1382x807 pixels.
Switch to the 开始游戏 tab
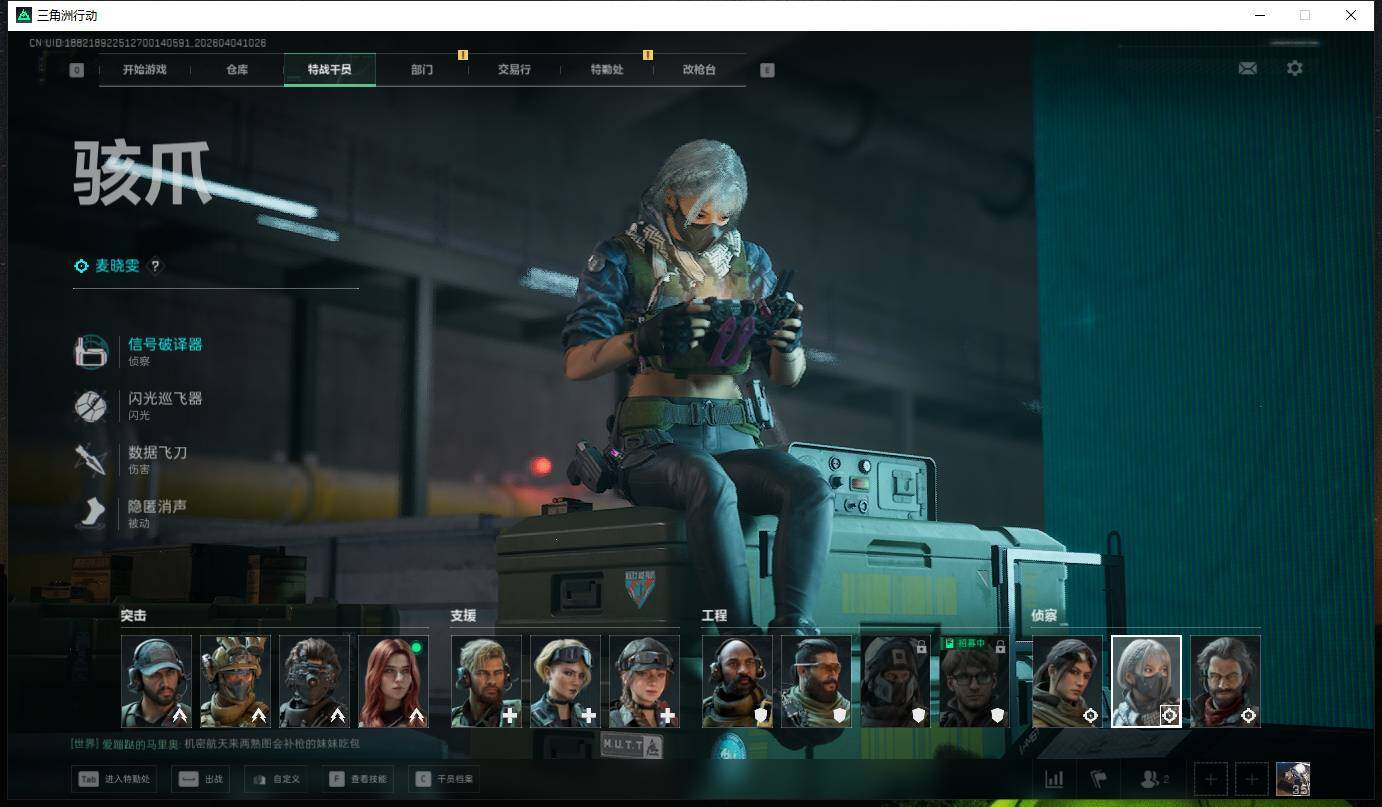pos(144,70)
